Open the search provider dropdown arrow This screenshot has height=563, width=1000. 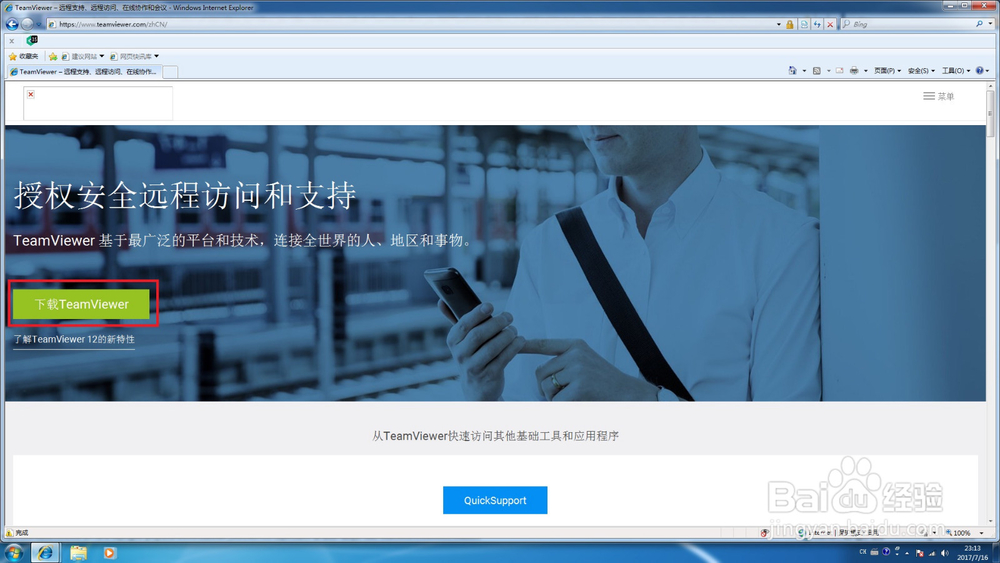990,24
